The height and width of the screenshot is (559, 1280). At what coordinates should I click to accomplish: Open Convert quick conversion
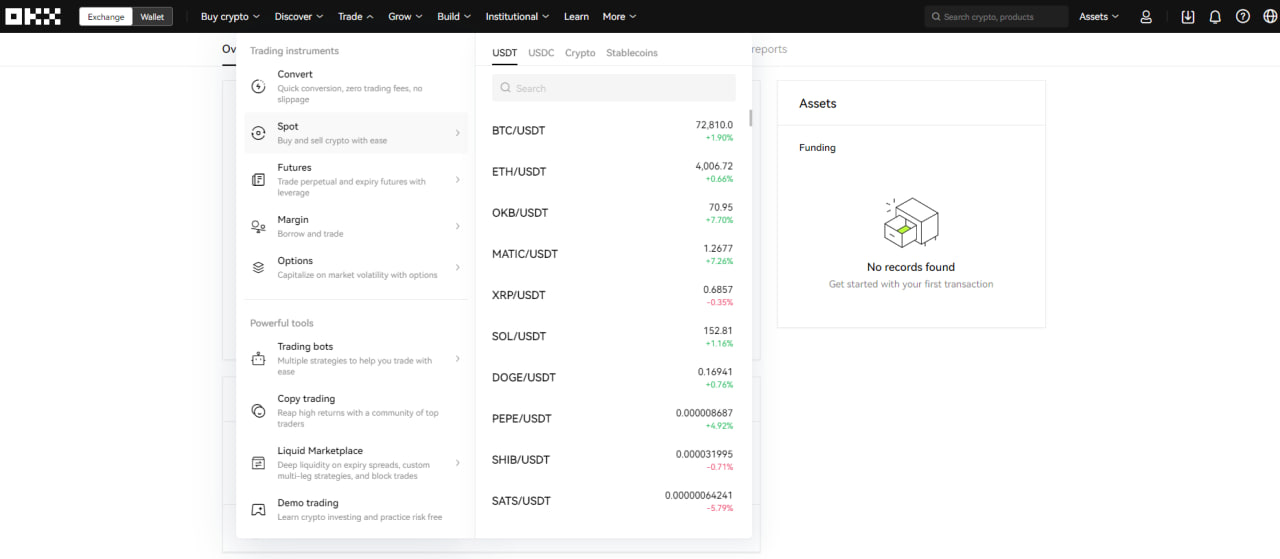356,86
